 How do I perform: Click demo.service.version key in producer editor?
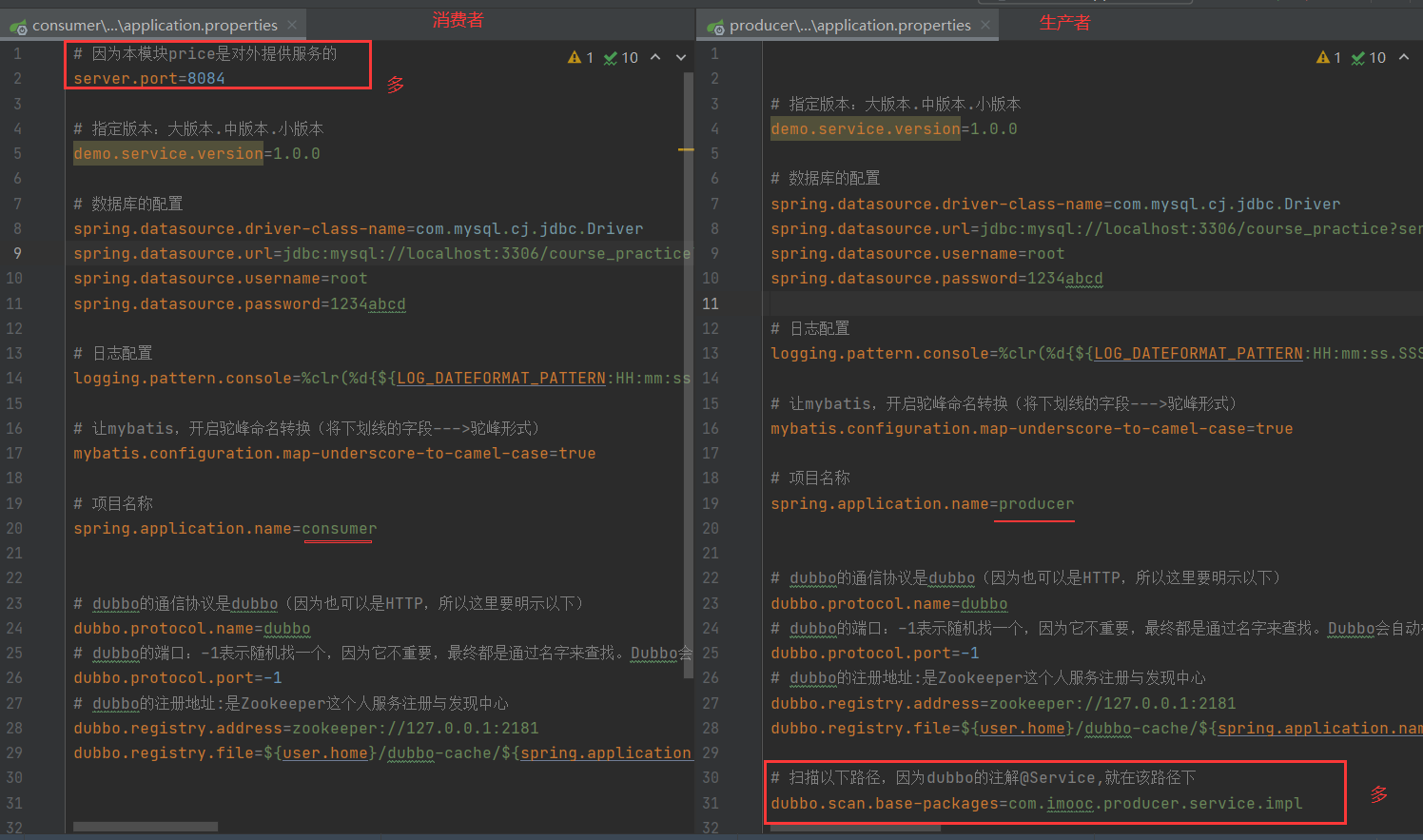pos(866,129)
